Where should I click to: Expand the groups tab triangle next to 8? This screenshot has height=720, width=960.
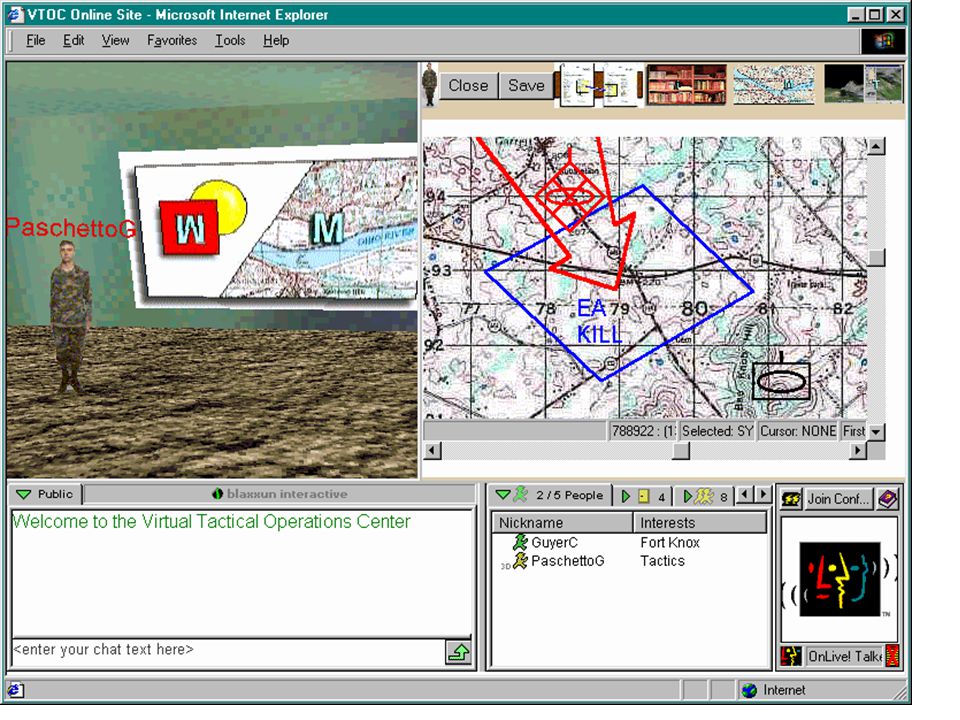(688, 496)
